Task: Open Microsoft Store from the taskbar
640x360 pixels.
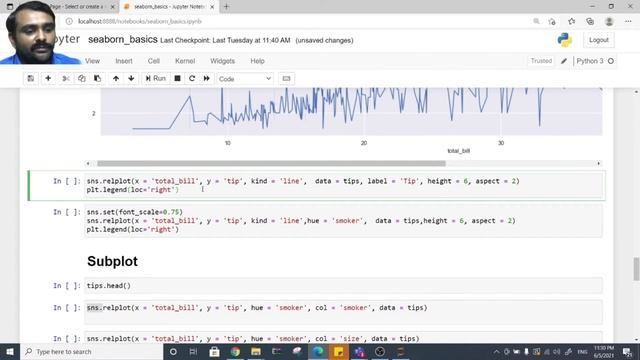Action: pyautogui.click(x=214, y=351)
